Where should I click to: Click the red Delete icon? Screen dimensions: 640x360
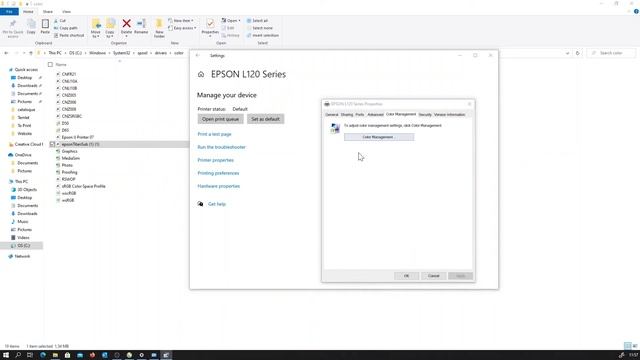[127, 24]
